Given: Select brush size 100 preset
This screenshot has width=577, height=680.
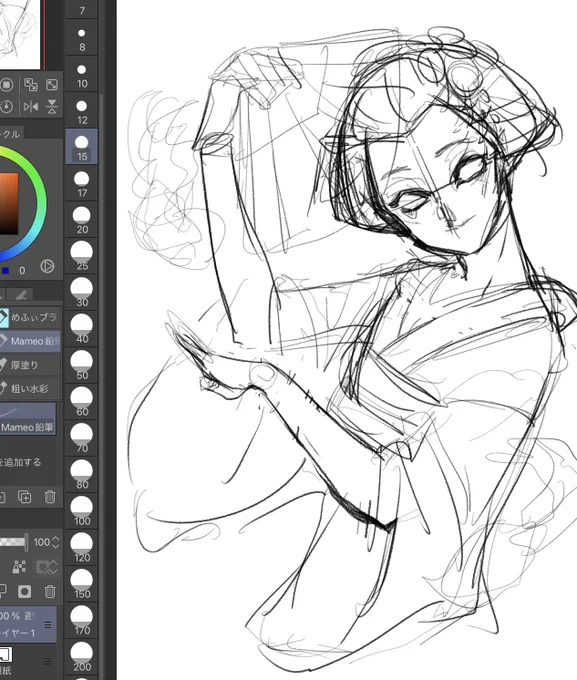Looking at the screenshot, I should coord(82,511).
